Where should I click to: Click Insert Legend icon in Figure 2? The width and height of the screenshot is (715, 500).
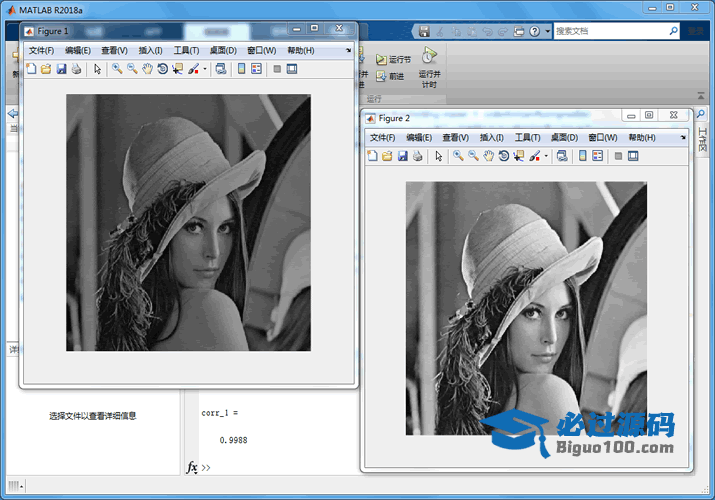click(x=598, y=156)
